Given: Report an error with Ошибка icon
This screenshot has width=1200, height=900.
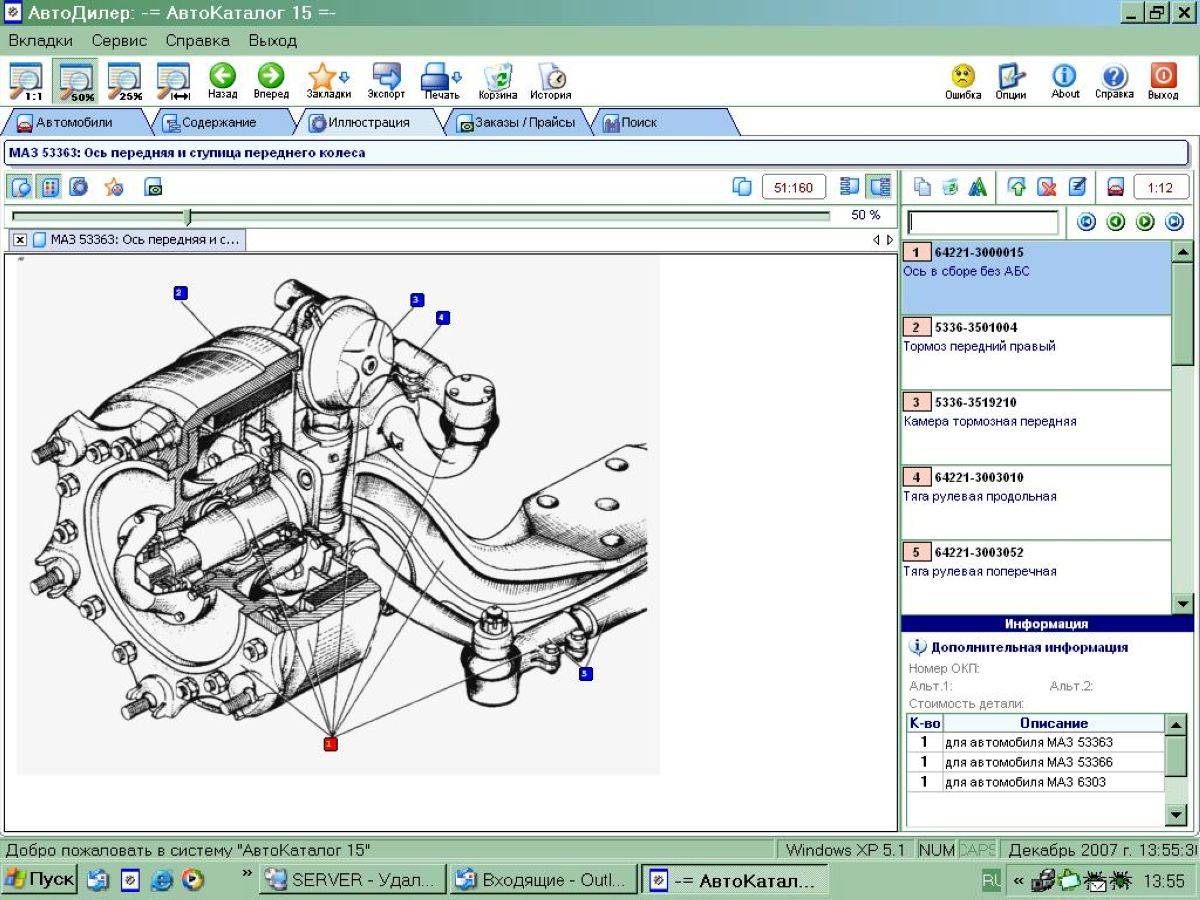Looking at the screenshot, I should point(963,81).
